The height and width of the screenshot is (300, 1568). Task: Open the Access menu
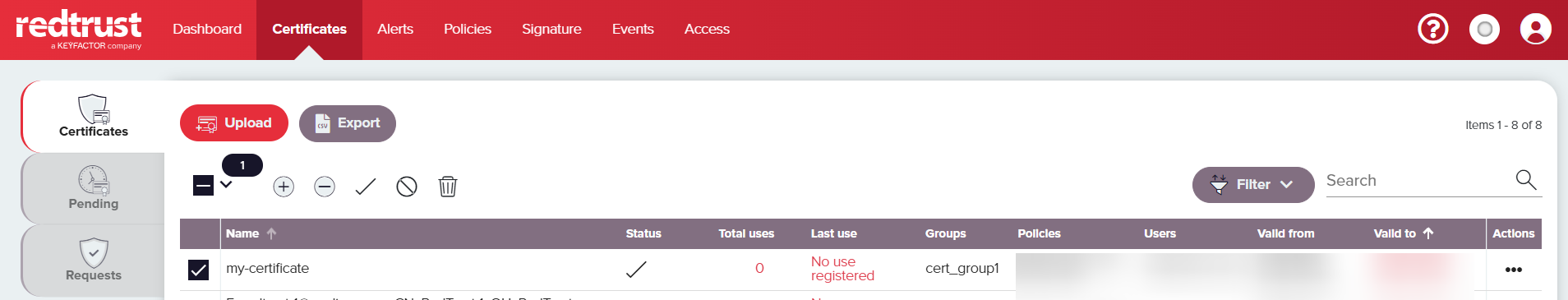(707, 29)
